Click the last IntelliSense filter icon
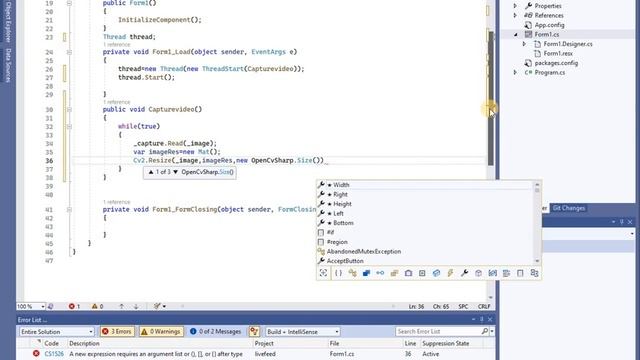This screenshot has width=640, height=360. (x=534, y=273)
